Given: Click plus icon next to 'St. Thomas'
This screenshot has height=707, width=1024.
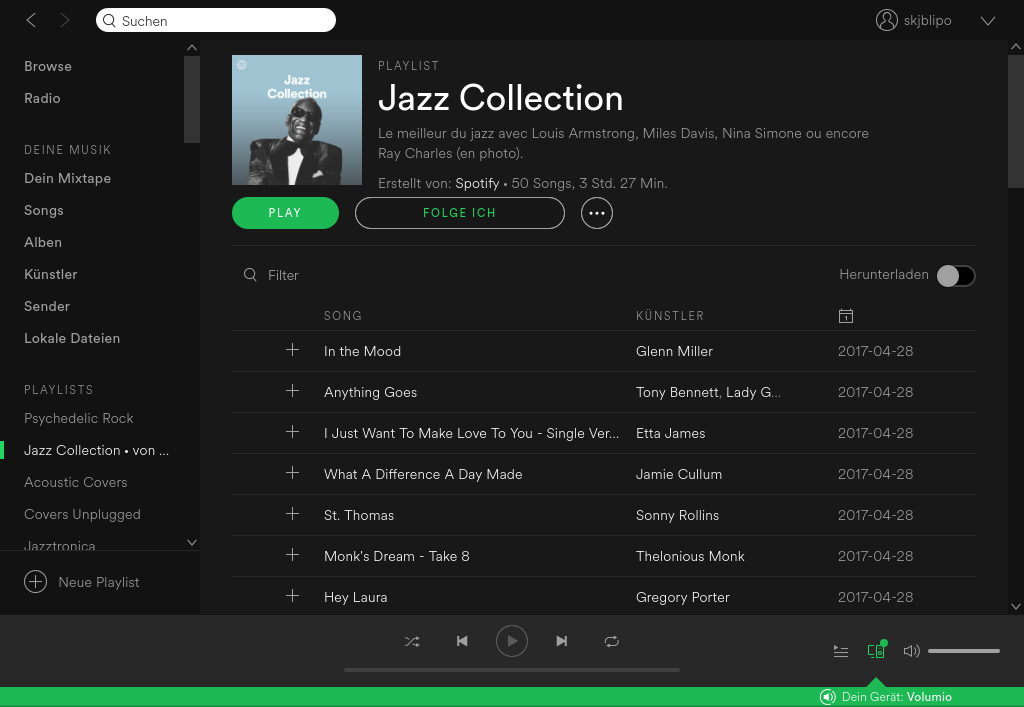Looking at the screenshot, I should (292, 514).
